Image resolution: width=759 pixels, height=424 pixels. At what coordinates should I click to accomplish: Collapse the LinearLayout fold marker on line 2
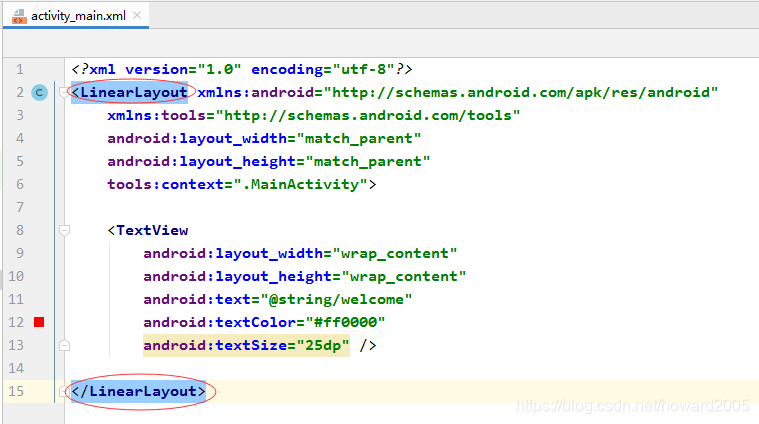click(x=64, y=92)
